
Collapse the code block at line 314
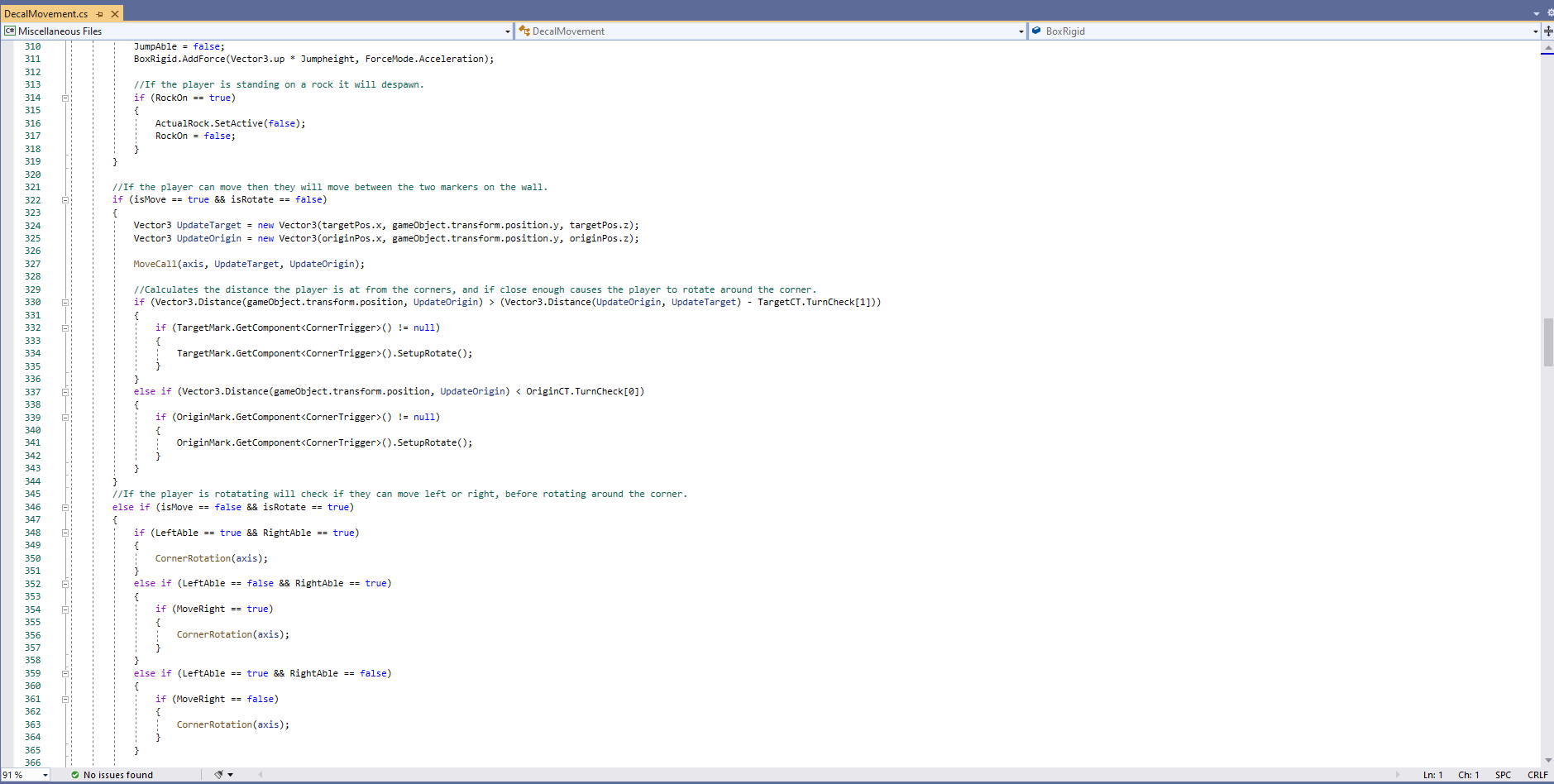65,98
